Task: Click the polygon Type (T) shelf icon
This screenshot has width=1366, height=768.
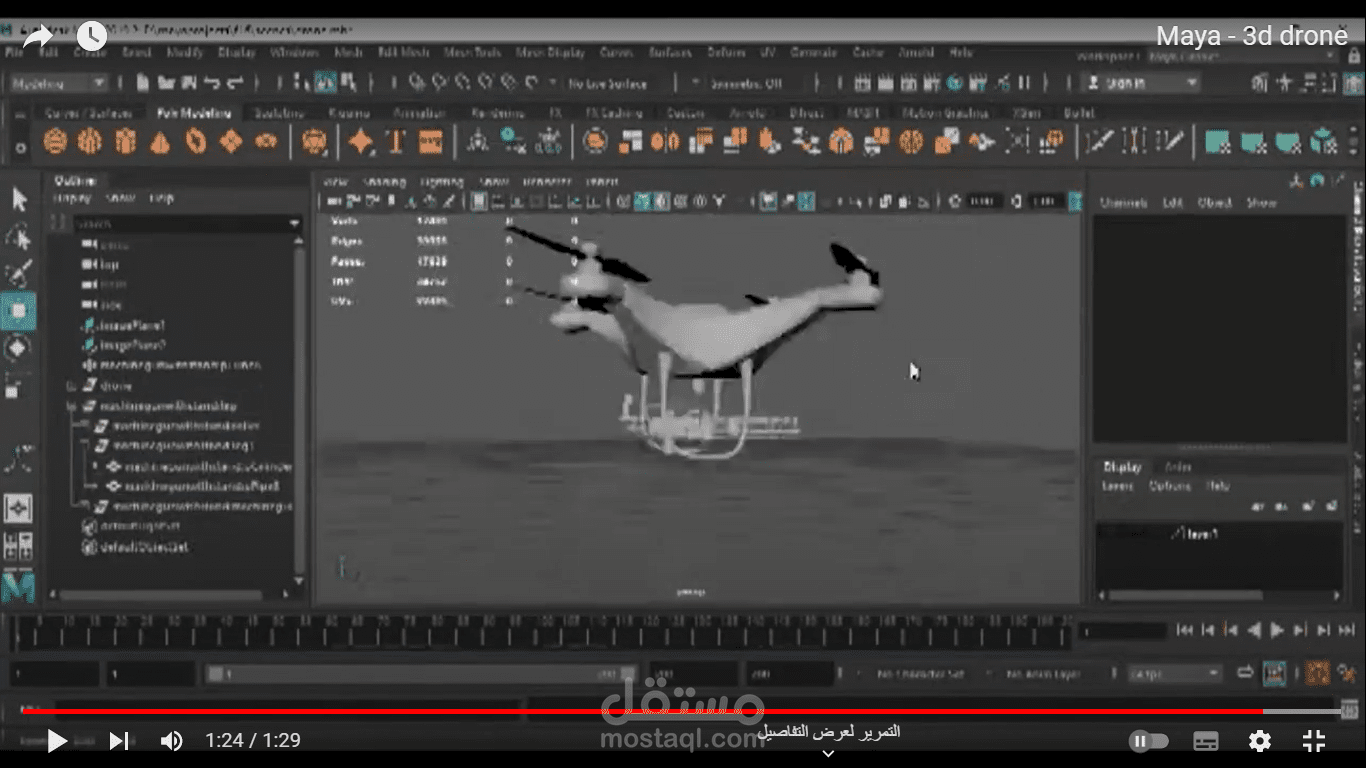Action: (x=396, y=143)
